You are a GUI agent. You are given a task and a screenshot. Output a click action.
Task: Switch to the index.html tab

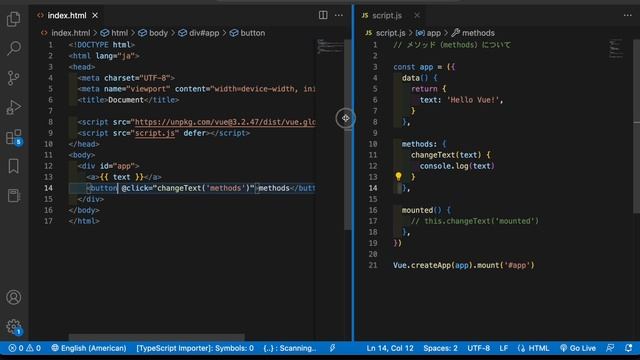tap(67, 15)
